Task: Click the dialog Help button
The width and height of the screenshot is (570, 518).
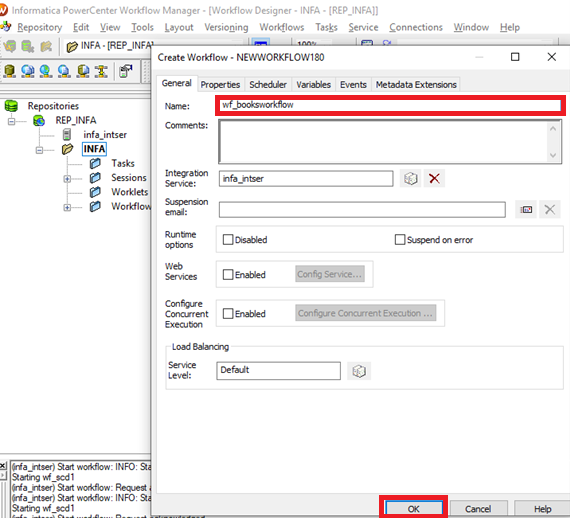Action: coord(542,509)
